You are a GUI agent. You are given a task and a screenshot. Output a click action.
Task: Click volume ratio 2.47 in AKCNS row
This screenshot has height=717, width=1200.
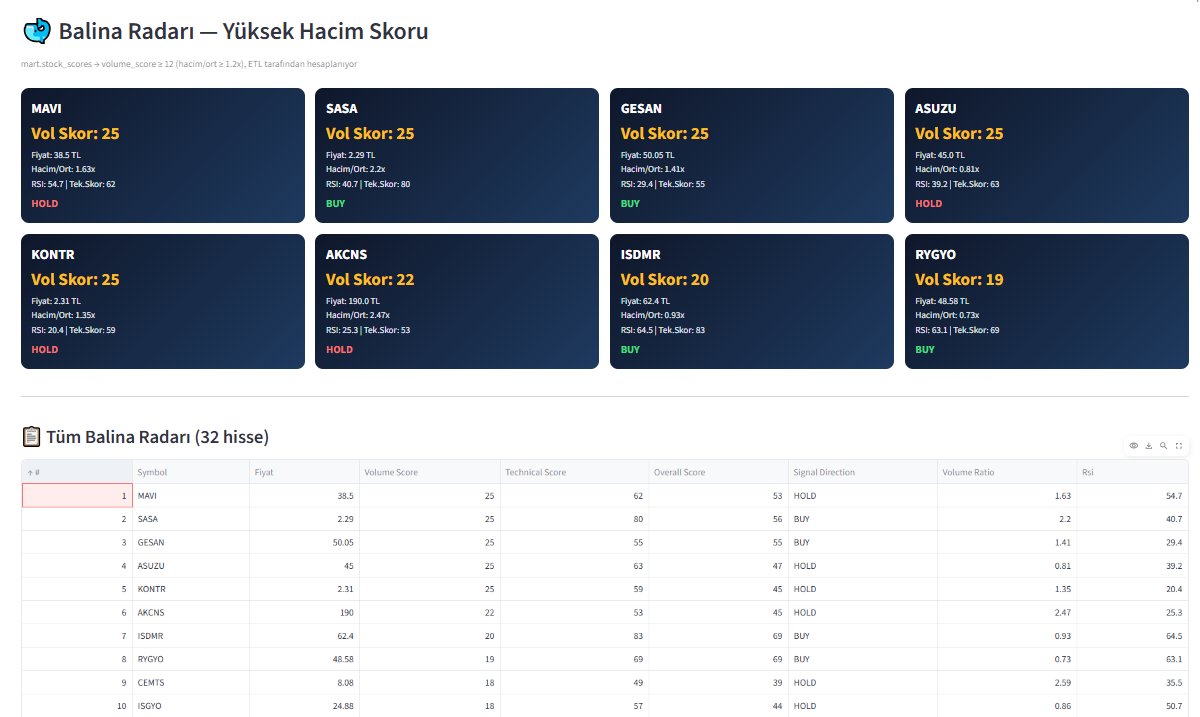[x=1006, y=612]
